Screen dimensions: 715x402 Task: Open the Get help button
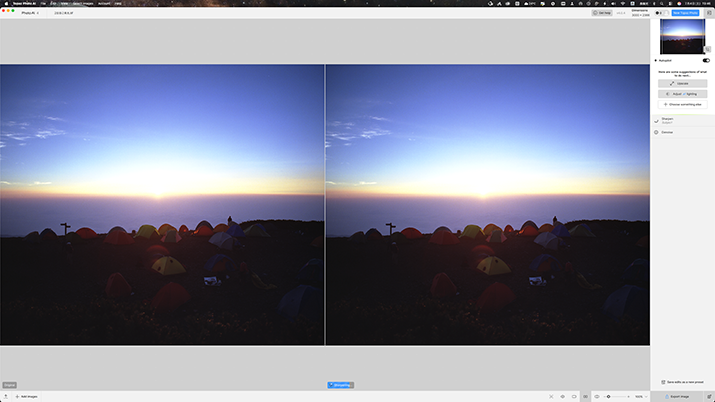click(602, 13)
